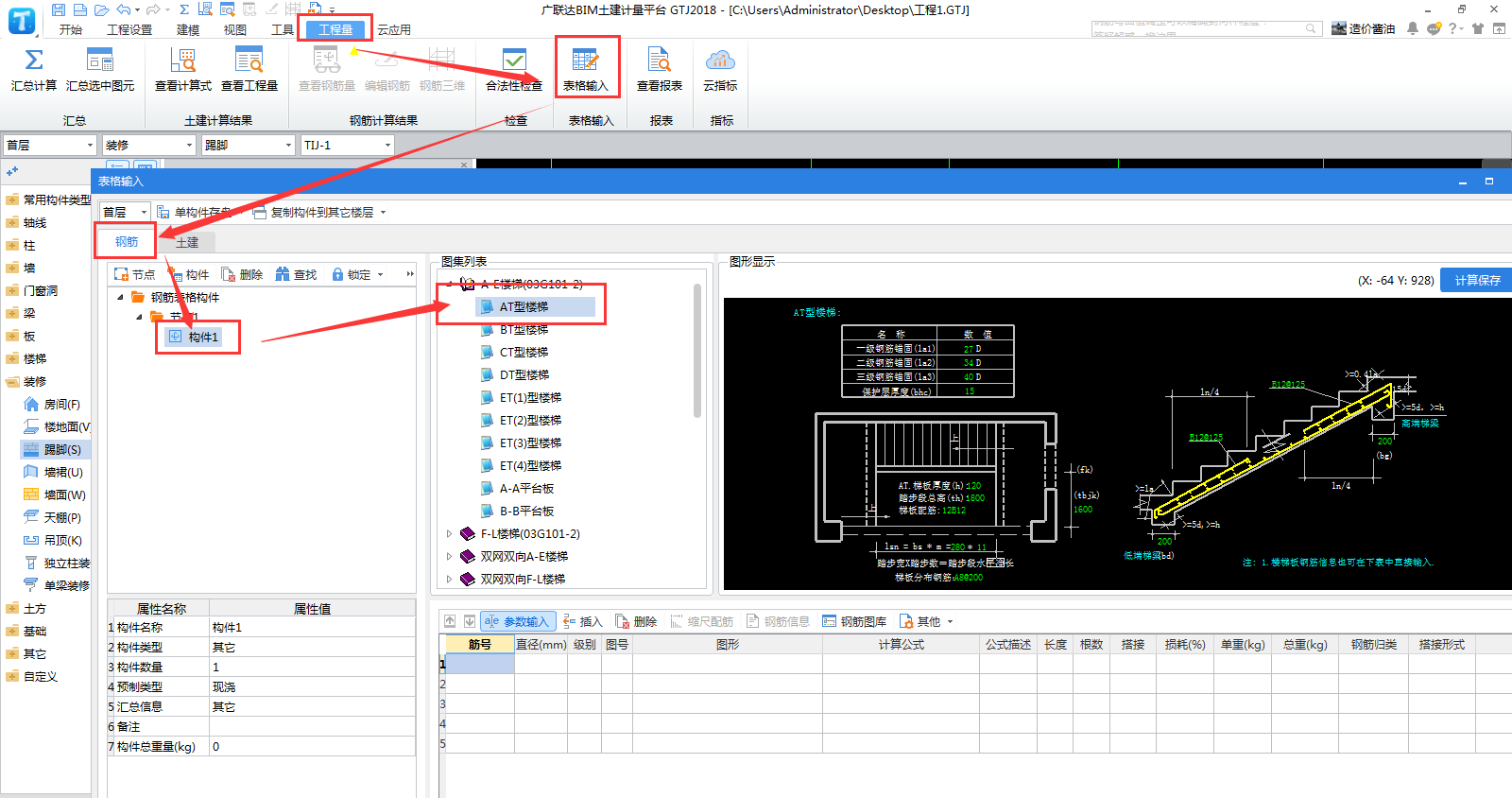Select 墙裙(U) item
Screen dimensions: 1512x798
(55, 472)
